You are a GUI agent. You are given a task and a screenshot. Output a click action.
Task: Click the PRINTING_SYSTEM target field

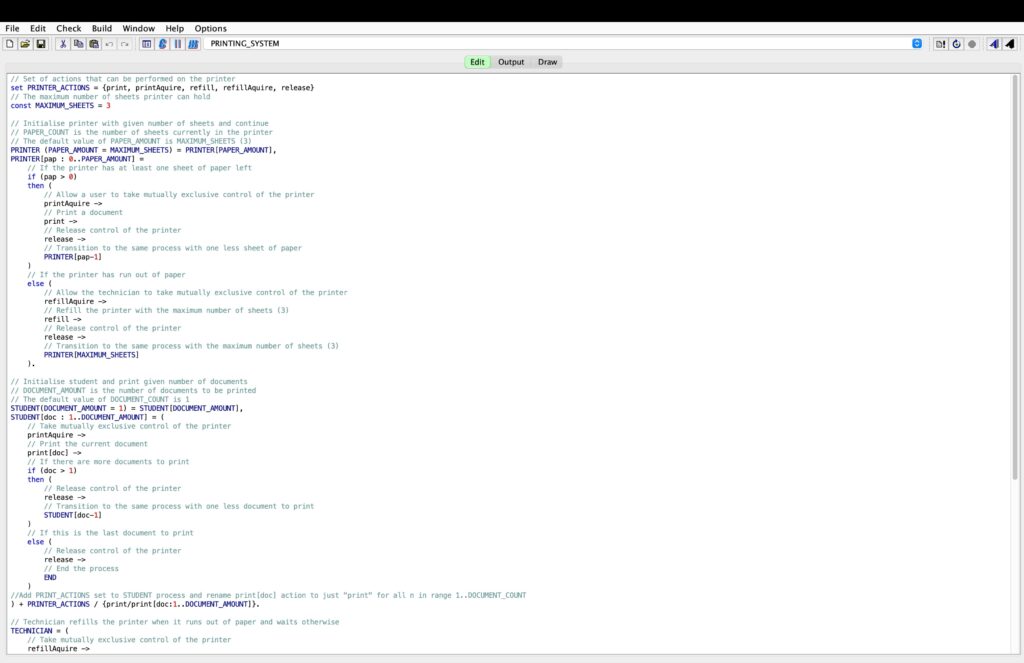tap(564, 44)
